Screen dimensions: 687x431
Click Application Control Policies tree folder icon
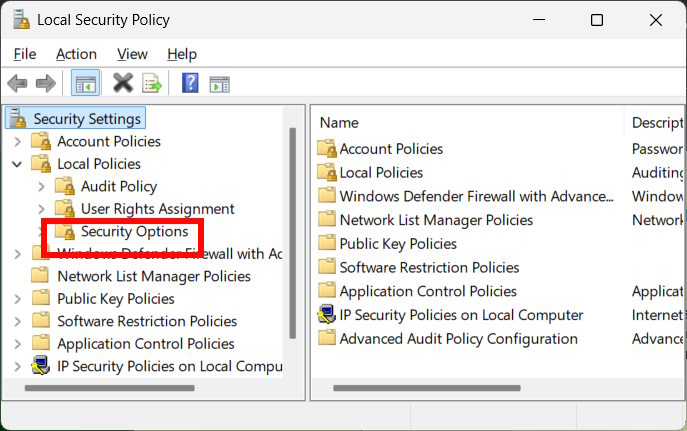(x=40, y=343)
